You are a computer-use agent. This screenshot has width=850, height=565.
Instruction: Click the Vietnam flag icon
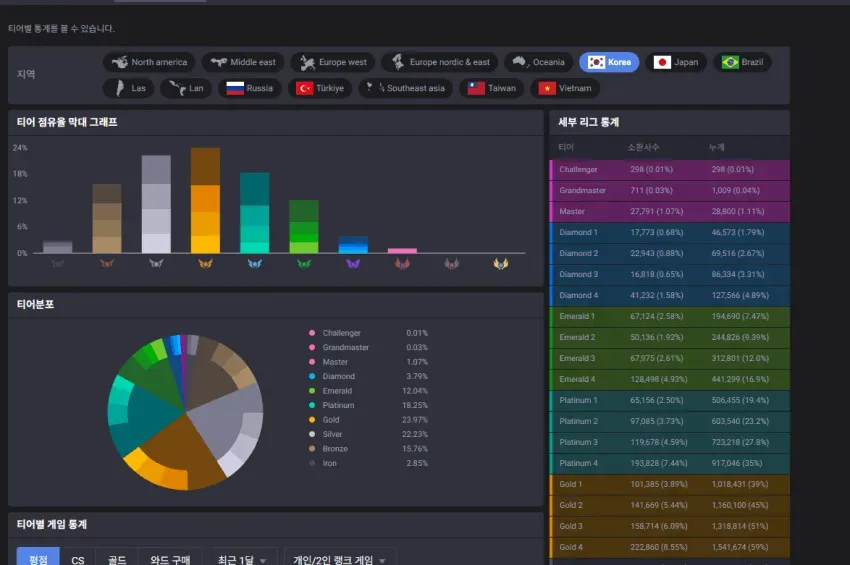547,88
